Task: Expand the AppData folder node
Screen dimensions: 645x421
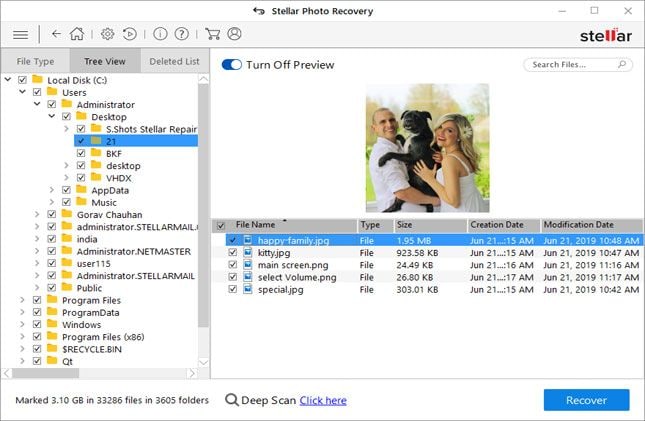Action: (52, 190)
